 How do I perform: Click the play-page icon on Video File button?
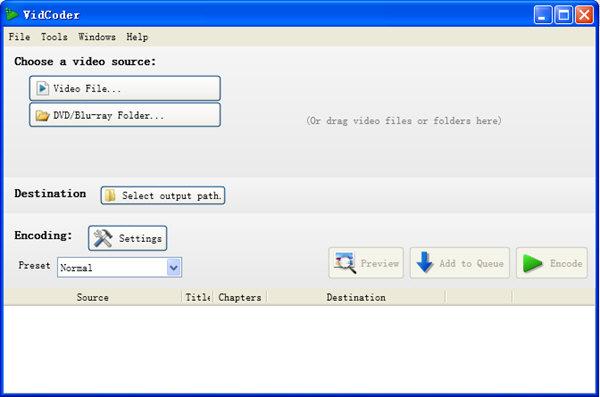42,88
